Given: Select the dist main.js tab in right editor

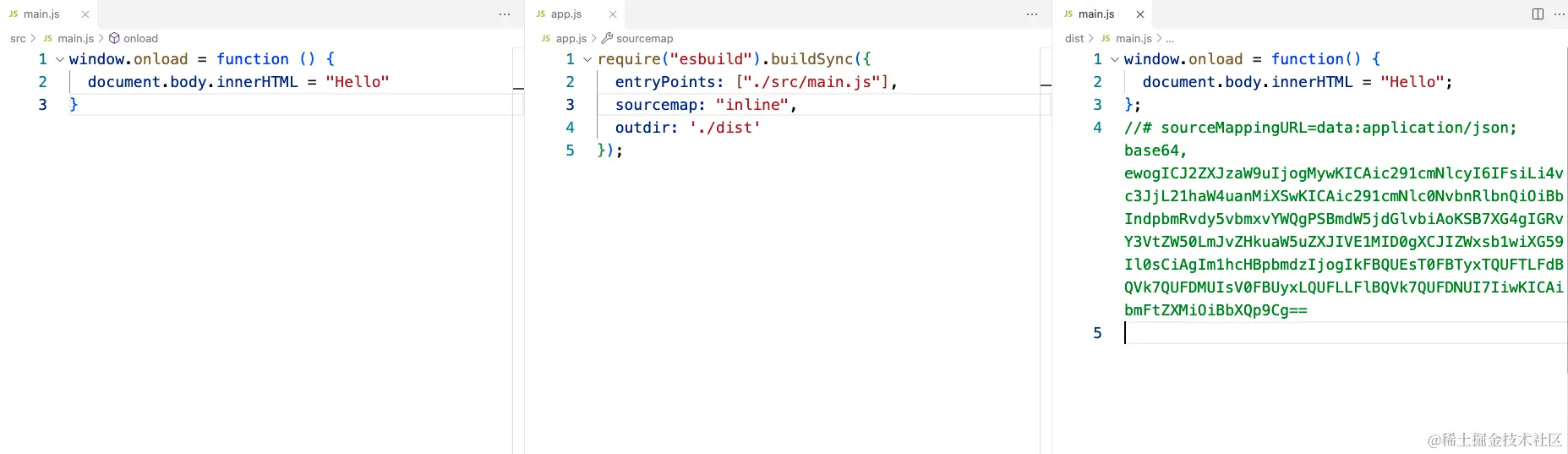Looking at the screenshot, I should (x=1096, y=14).
